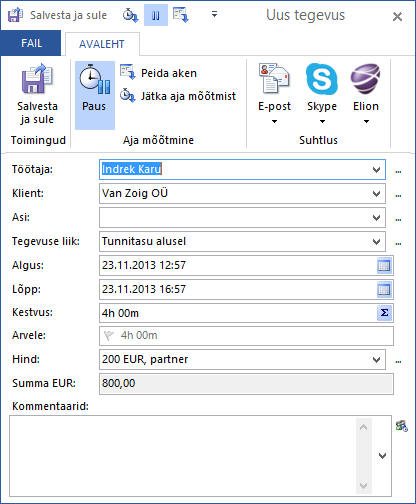
Task: Open the Algus calendar picker
Action: [384, 266]
